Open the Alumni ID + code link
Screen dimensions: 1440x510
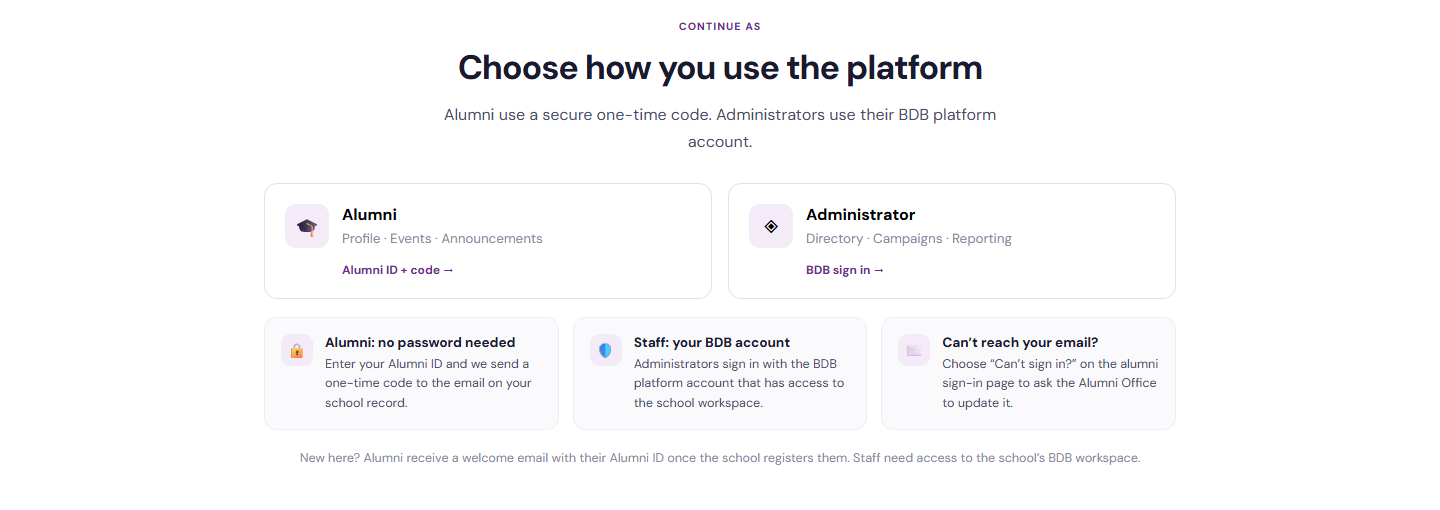pyautogui.click(x=398, y=270)
